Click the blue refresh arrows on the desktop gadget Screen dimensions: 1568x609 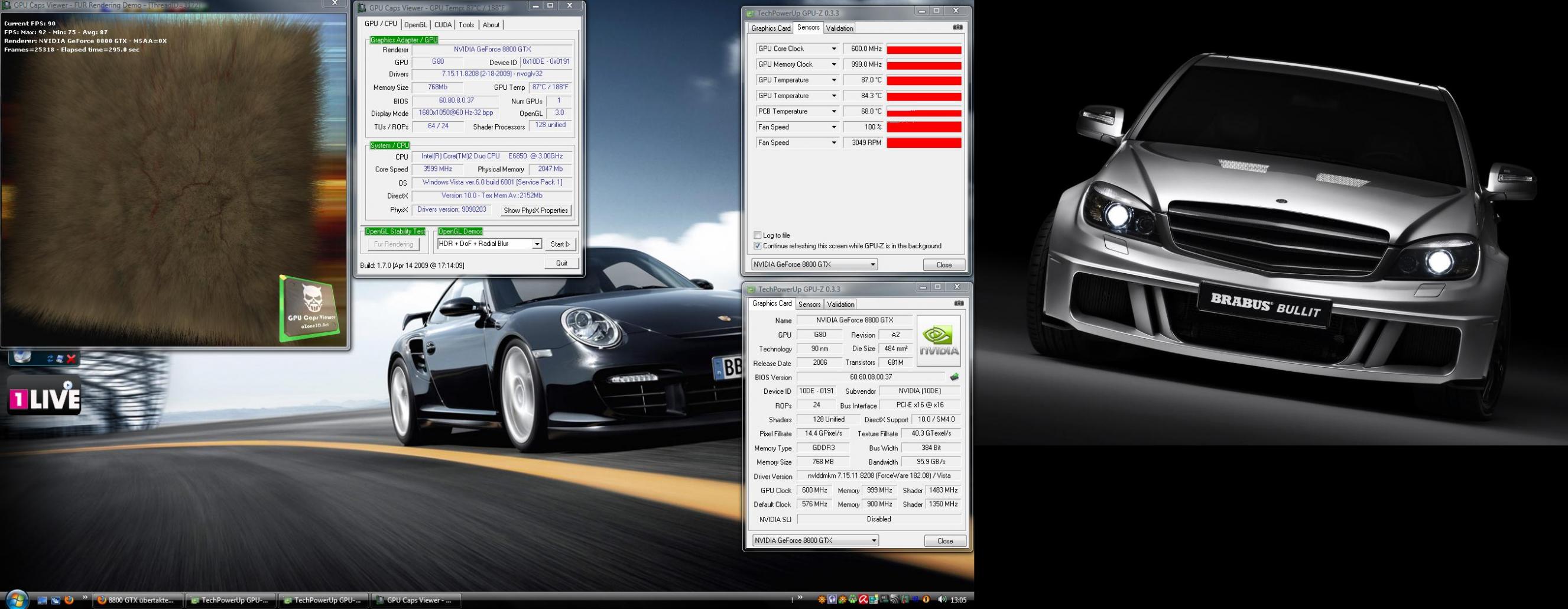(x=50, y=359)
